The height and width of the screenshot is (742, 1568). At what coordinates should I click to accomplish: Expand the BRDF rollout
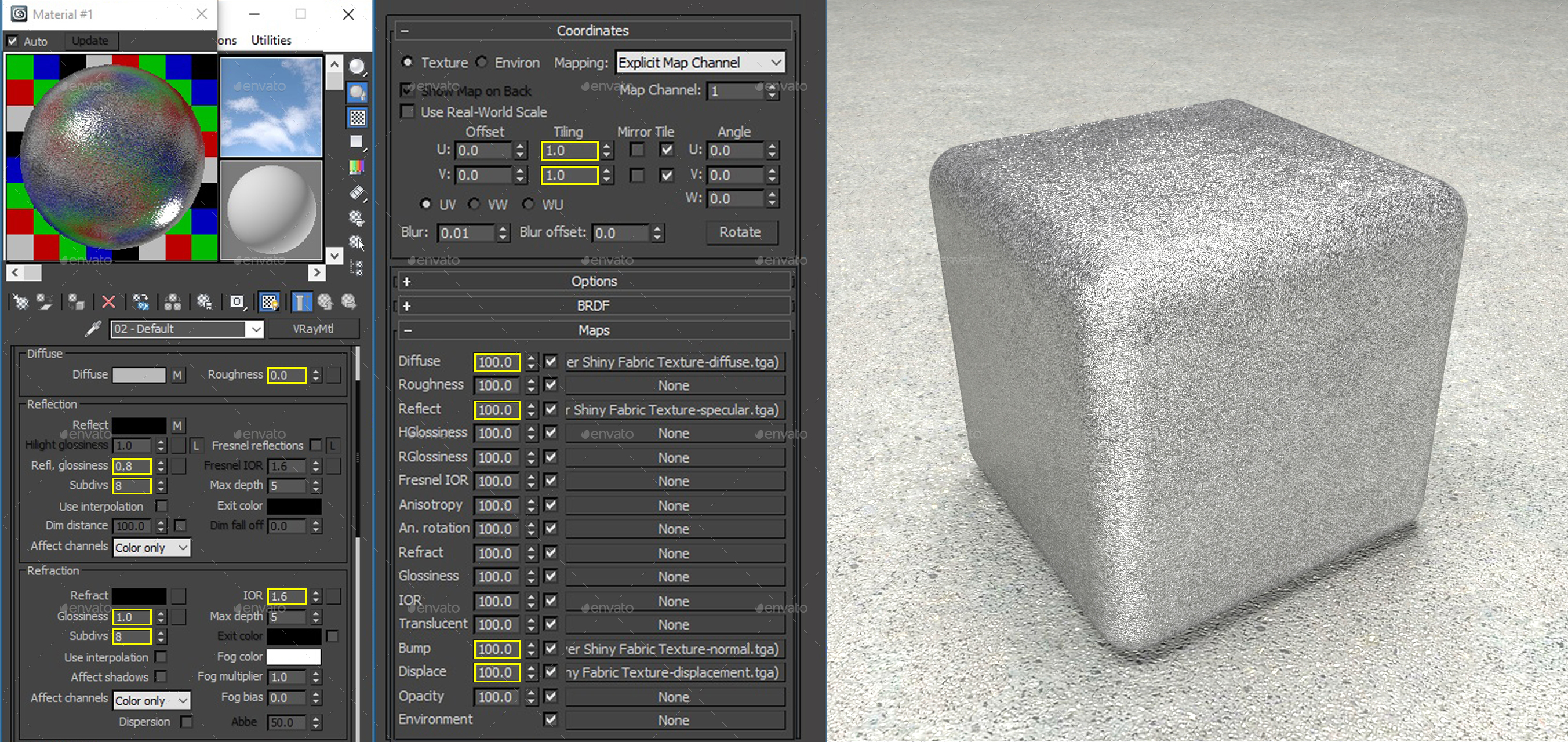coord(593,305)
